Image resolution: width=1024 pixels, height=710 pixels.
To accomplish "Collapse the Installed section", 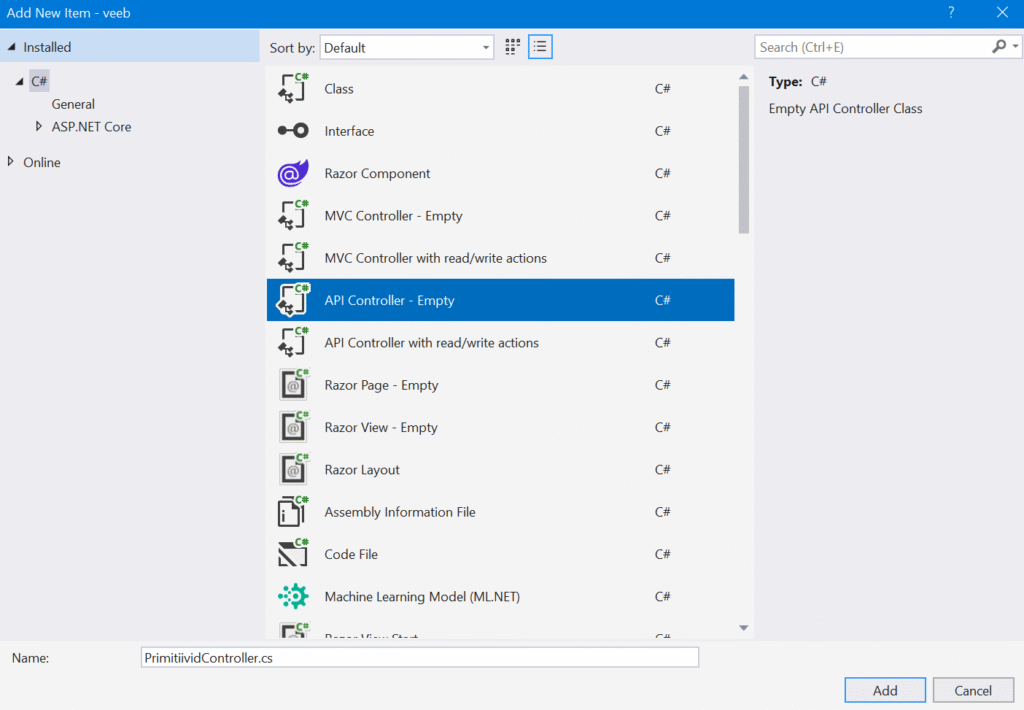I will (11, 47).
